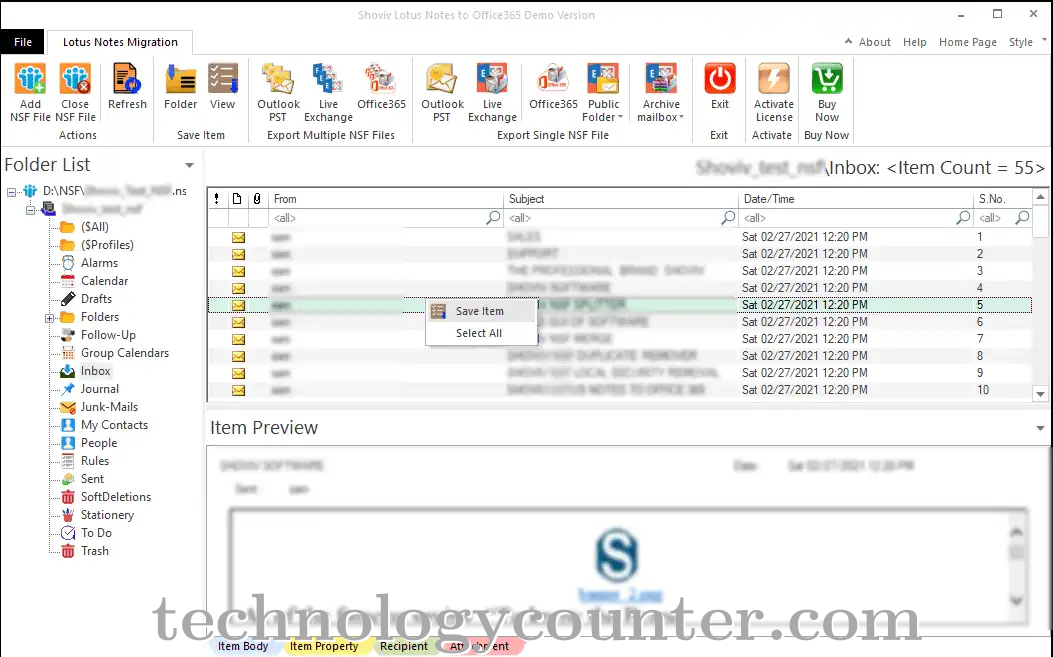1053x657 pixels.
Task: Collapse the D:\NSF root tree node
Action: pyautogui.click(x=11, y=192)
